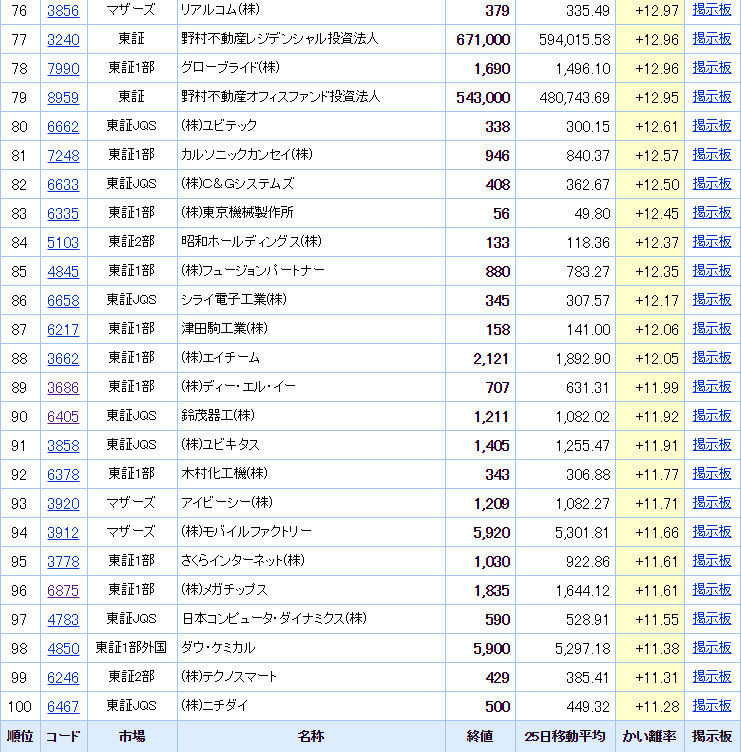
Task: Open 掲示板 link for (株)東京機械製作所
Action: click(712, 212)
